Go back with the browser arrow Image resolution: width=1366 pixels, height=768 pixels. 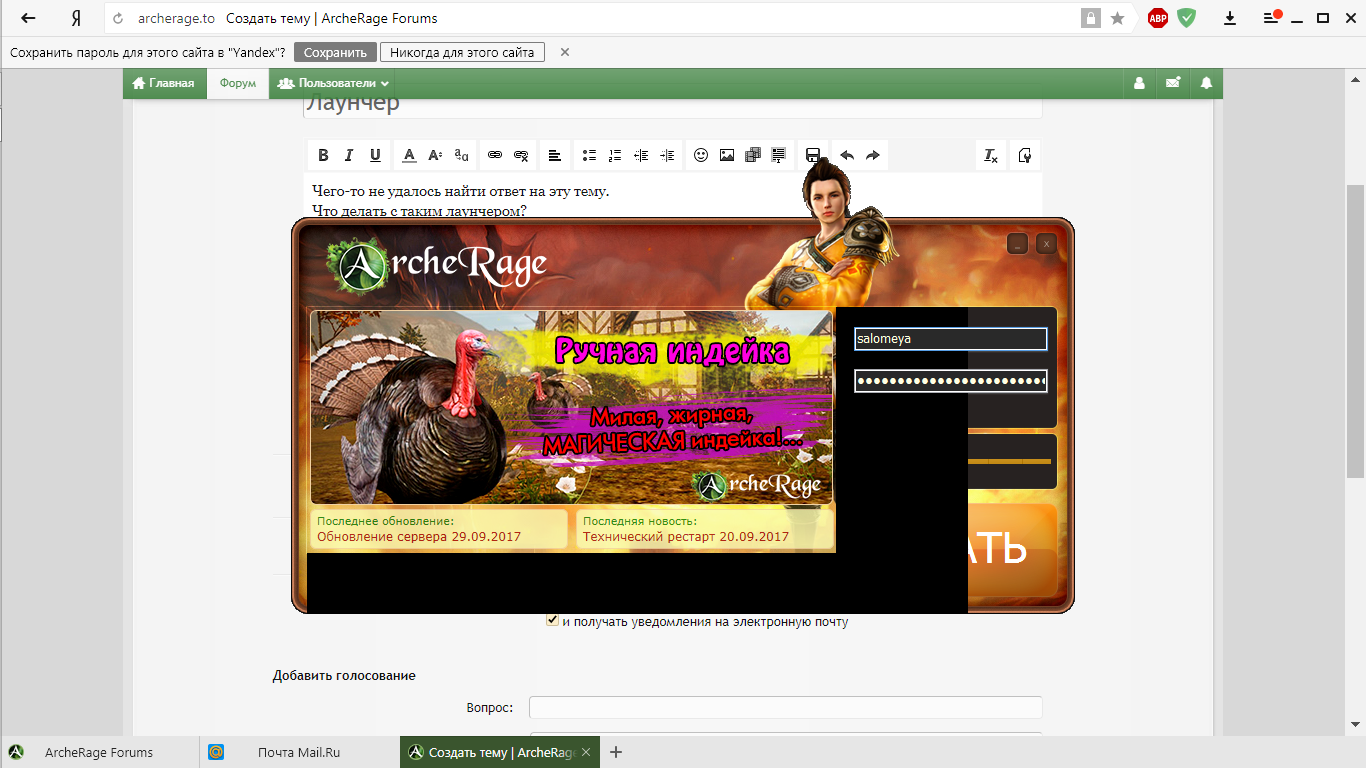(x=28, y=18)
